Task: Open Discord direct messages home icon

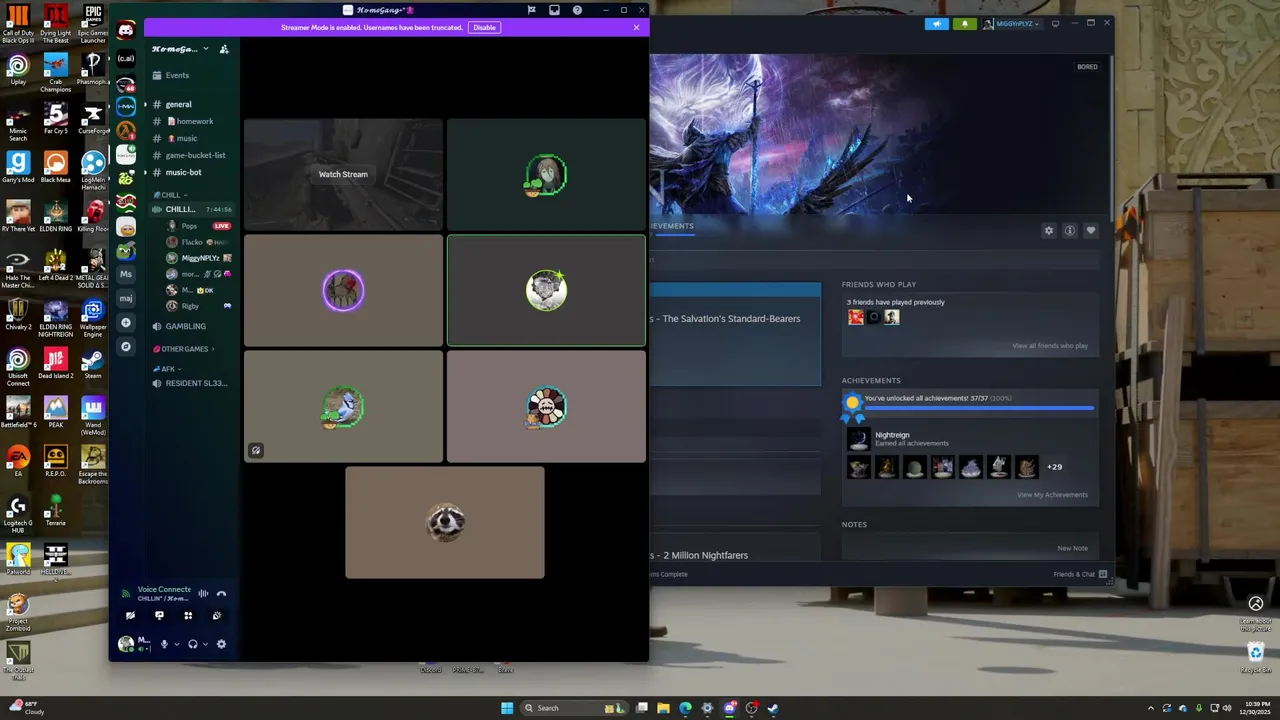Action: point(126,31)
